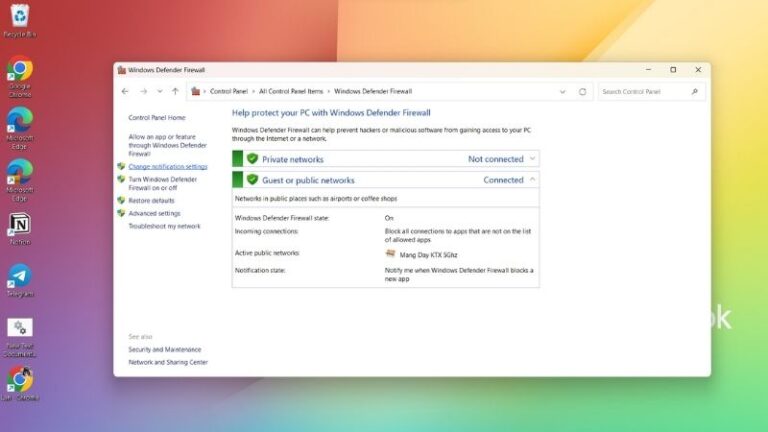This screenshot has width=768, height=432.
Task: Click 'Restore defaults' link
Action: pos(151,200)
